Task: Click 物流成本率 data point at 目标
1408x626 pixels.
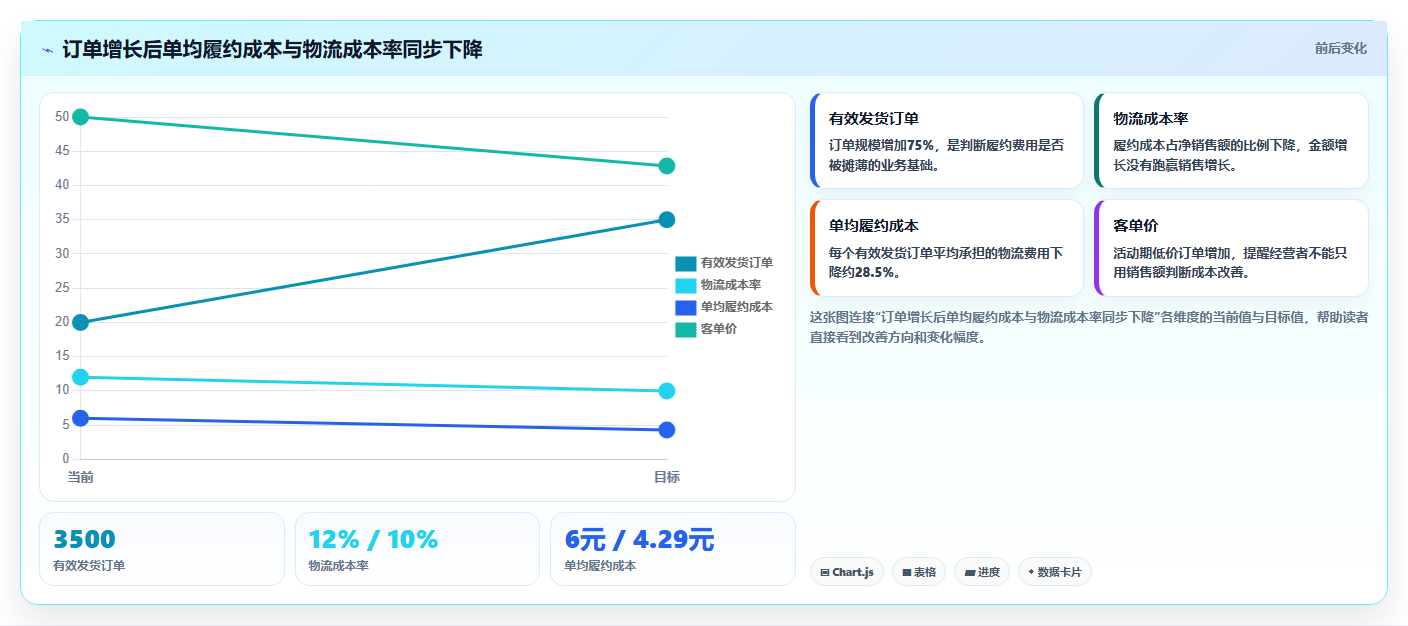Action: [667, 391]
